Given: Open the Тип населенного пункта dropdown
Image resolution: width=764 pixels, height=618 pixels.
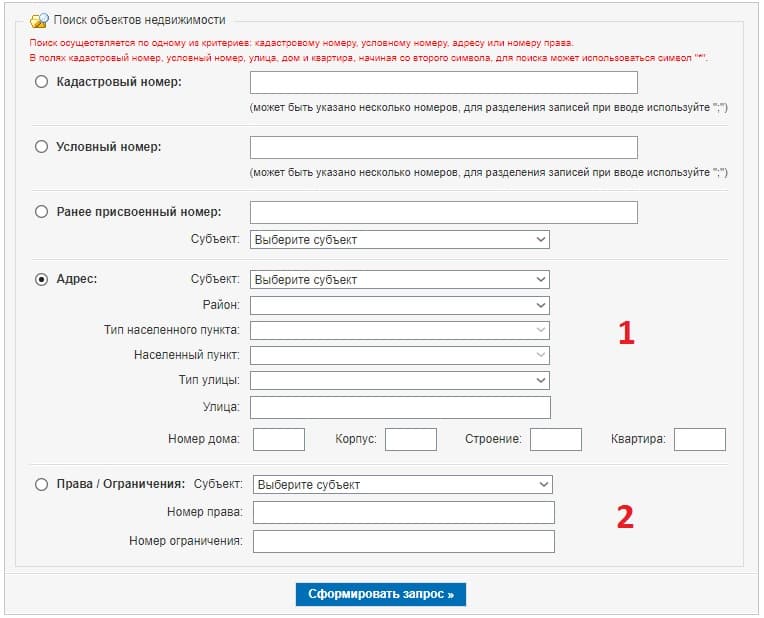Looking at the screenshot, I should point(400,330).
